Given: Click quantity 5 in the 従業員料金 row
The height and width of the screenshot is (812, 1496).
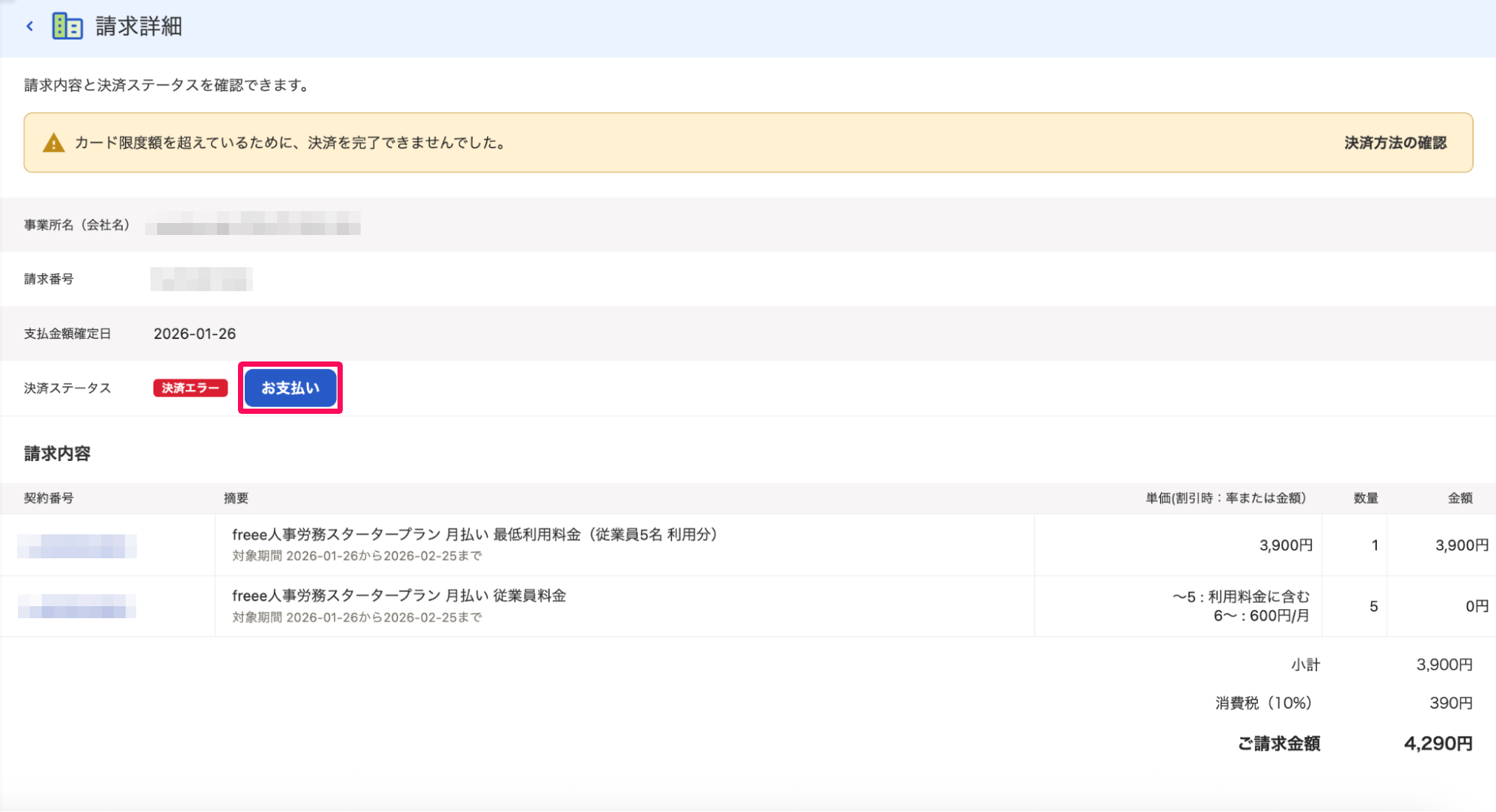Looking at the screenshot, I should pyautogui.click(x=1373, y=607).
